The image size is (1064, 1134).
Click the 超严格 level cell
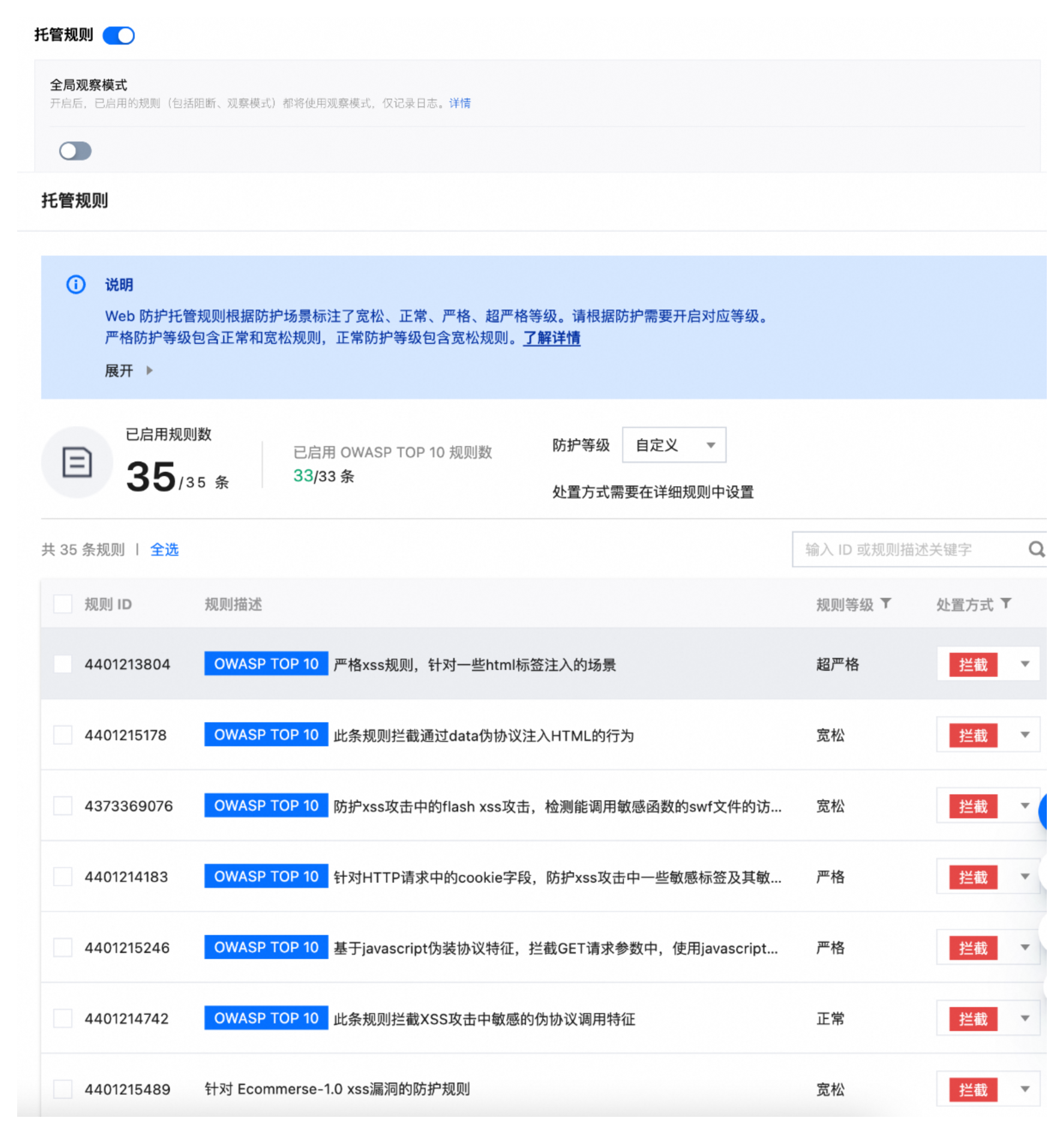(x=837, y=664)
